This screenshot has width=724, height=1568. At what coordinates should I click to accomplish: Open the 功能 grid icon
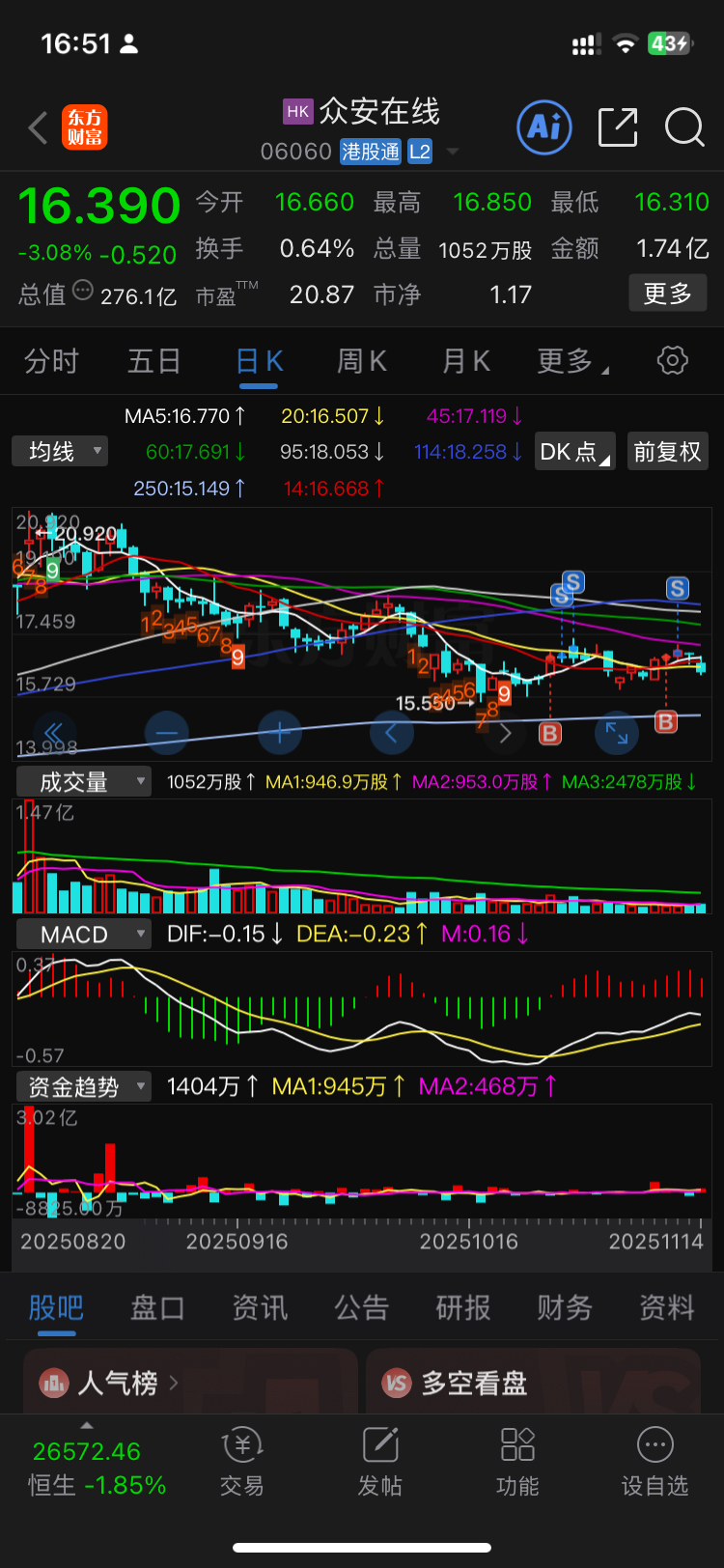tap(517, 1445)
